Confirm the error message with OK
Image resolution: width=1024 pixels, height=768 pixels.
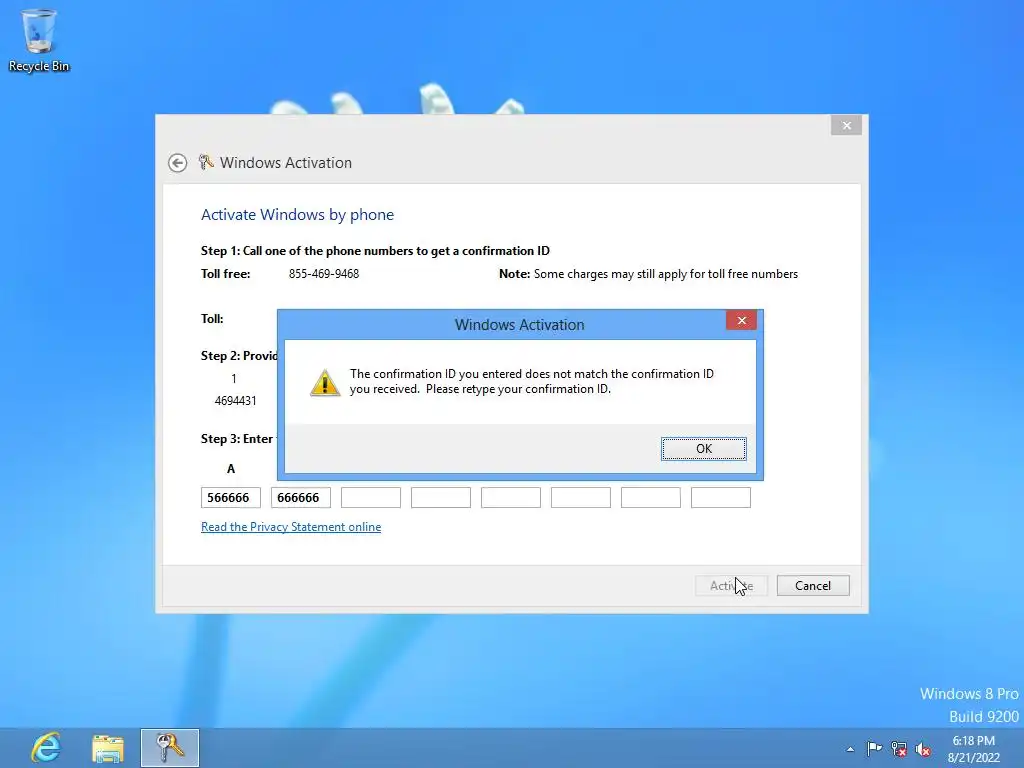[x=703, y=449]
